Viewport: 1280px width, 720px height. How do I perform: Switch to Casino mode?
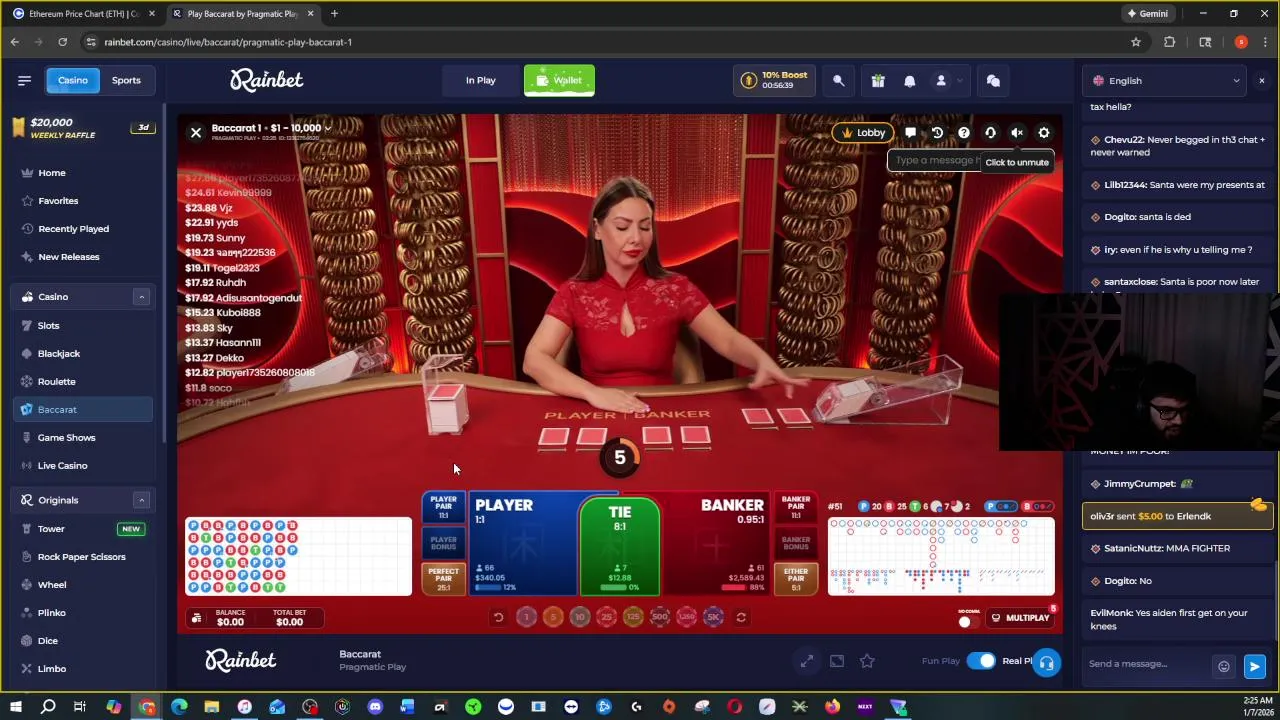pos(72,80)
